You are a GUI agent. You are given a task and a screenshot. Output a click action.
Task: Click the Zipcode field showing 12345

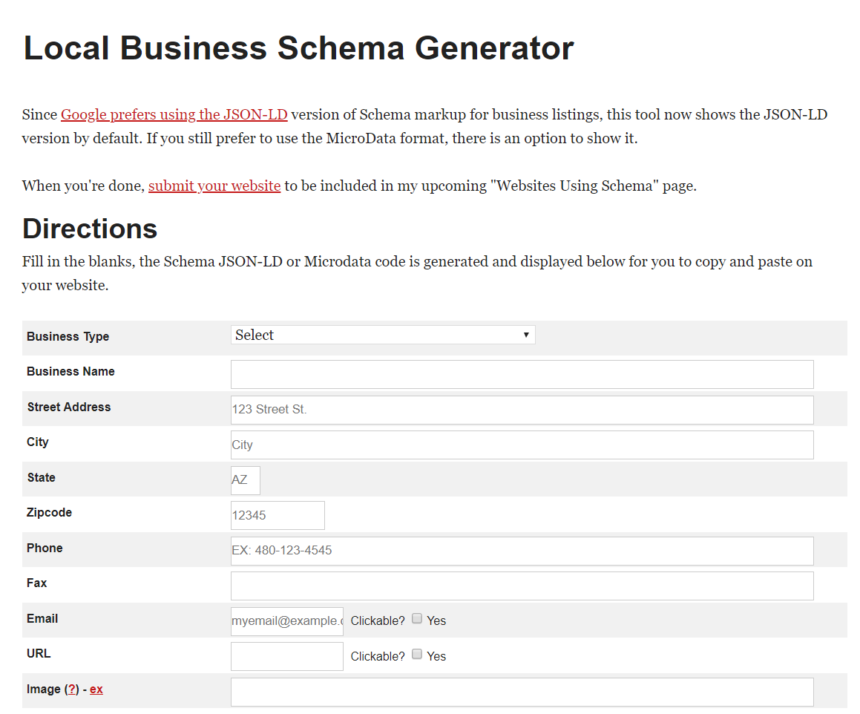[x=276, y=514]
